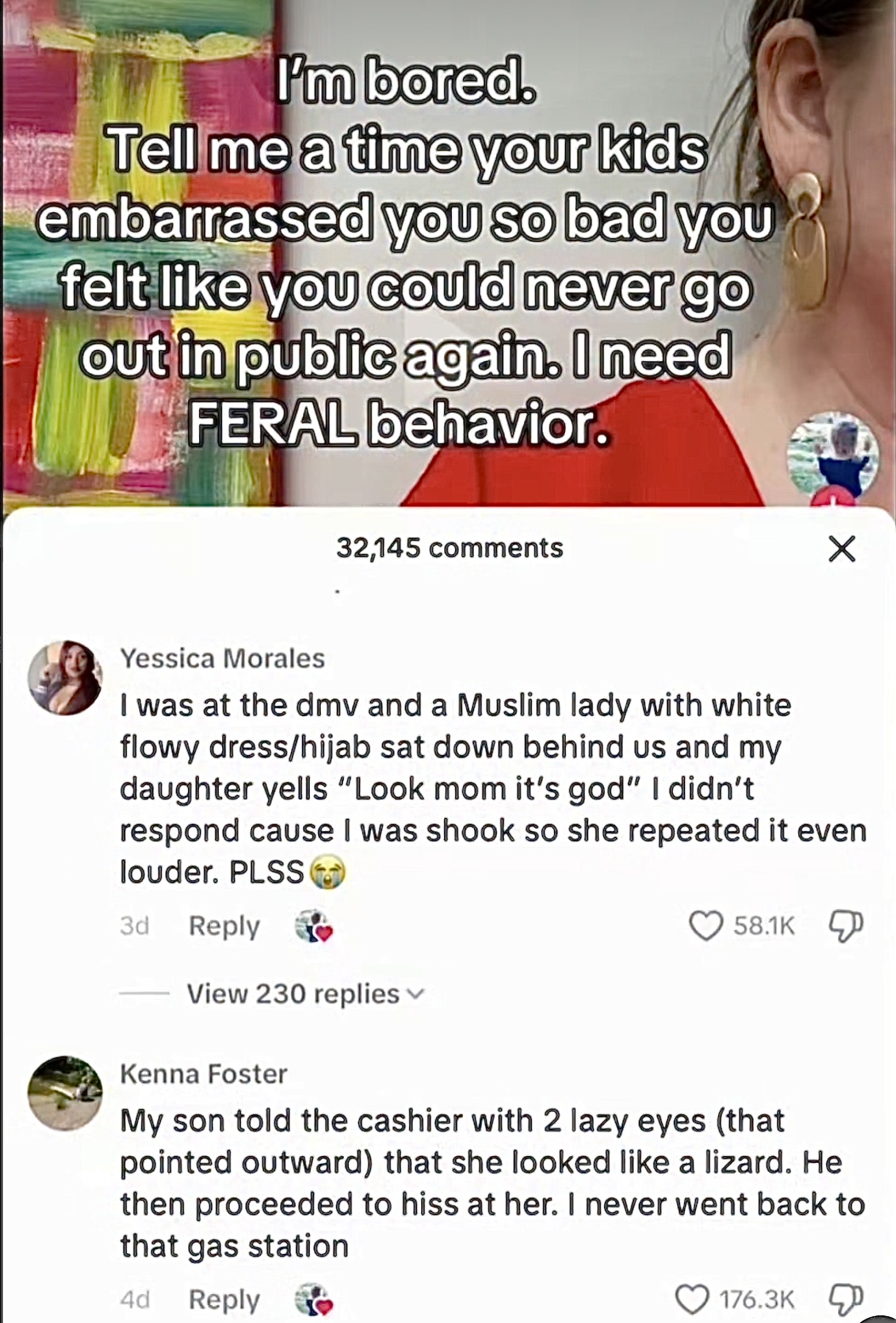Image resolution: width=896 pixels, height=1323 pixels.
Task: Open creator's profile picture on video
Action: [833, 455]
